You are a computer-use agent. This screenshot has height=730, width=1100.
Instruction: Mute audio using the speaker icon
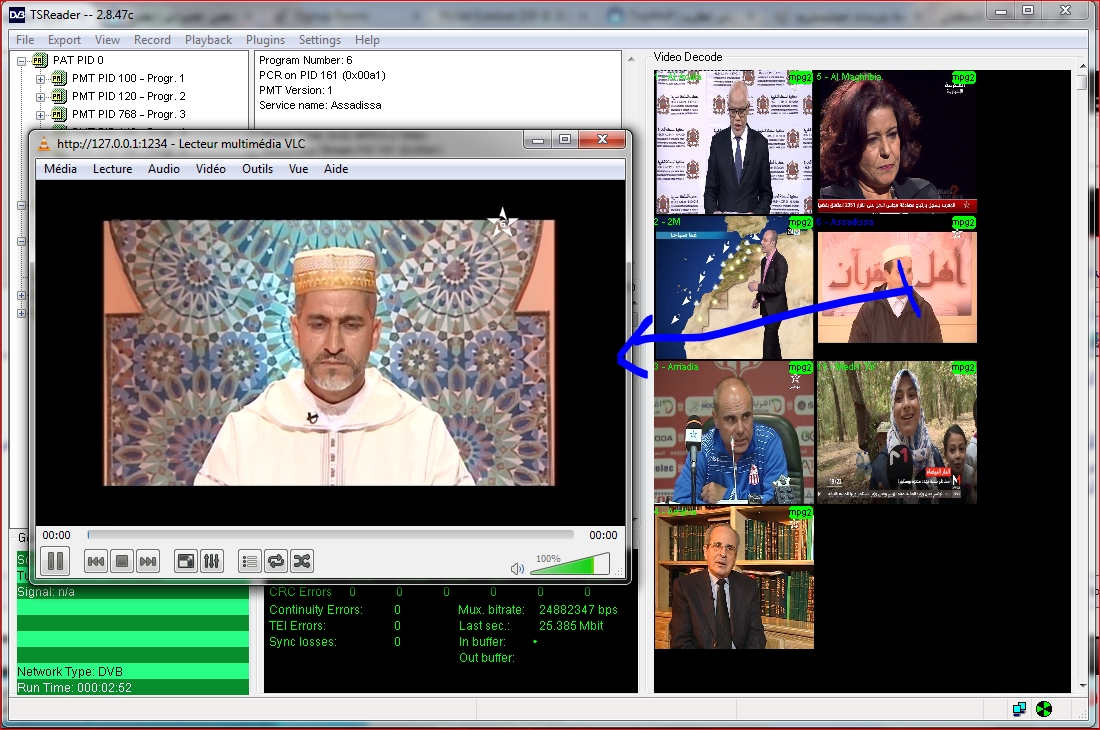(x=517, y=569)
